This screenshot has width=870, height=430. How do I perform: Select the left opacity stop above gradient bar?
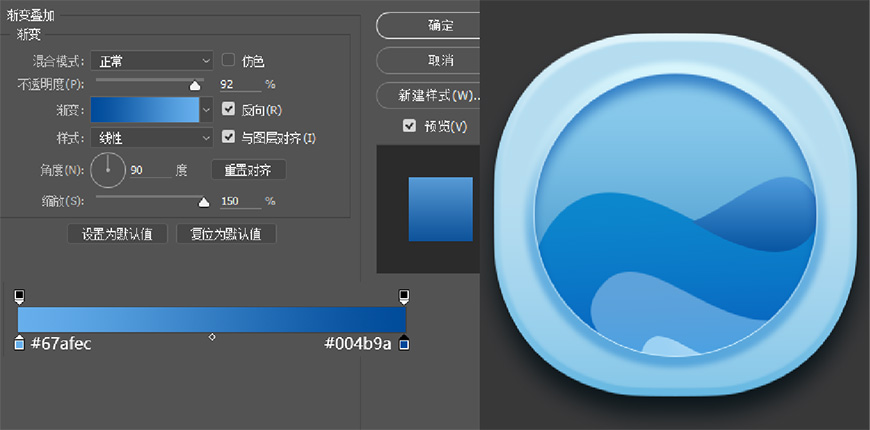[19, 297]
